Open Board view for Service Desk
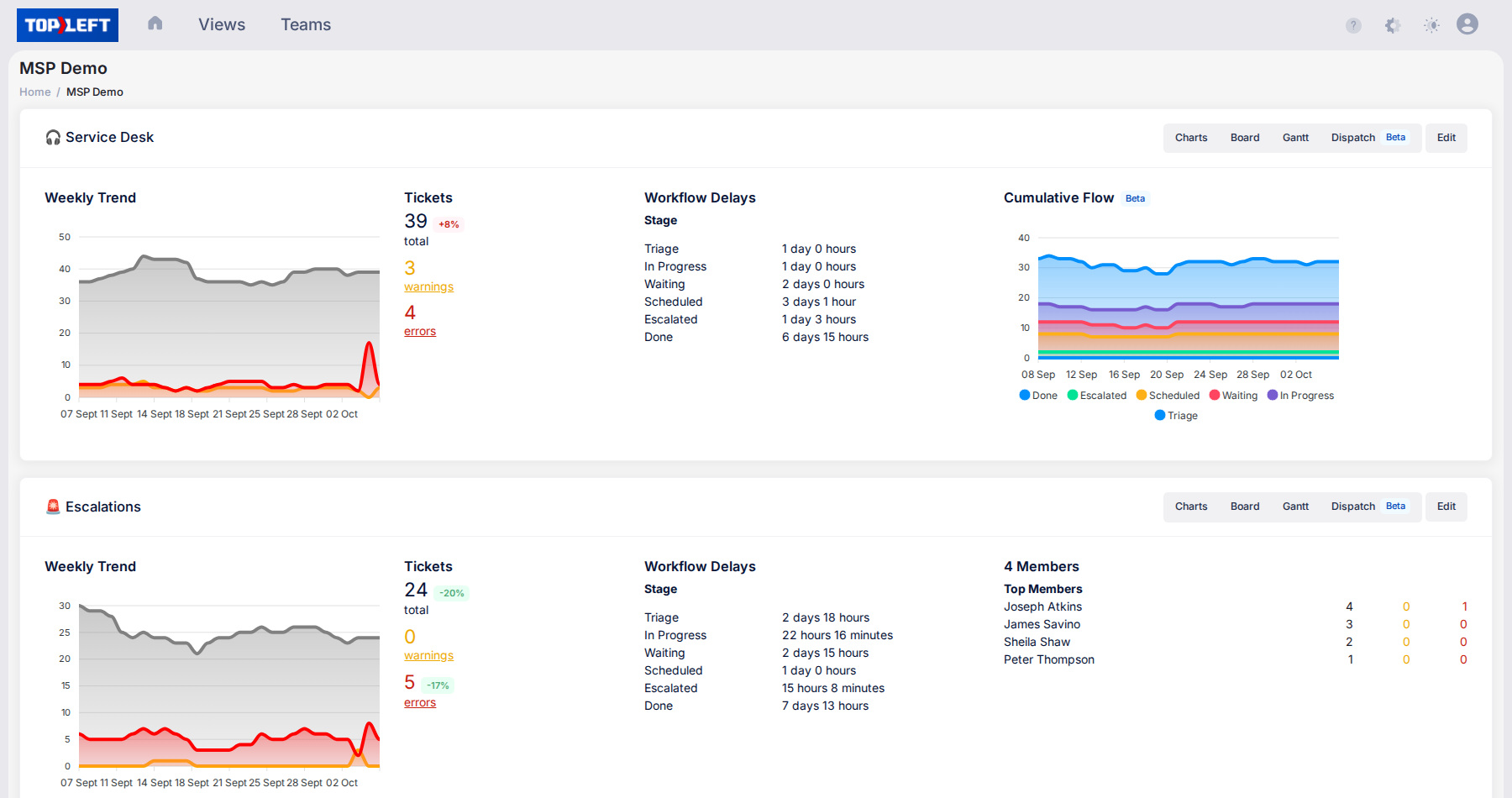1512x798 pixels. (x=1245, y=138)
